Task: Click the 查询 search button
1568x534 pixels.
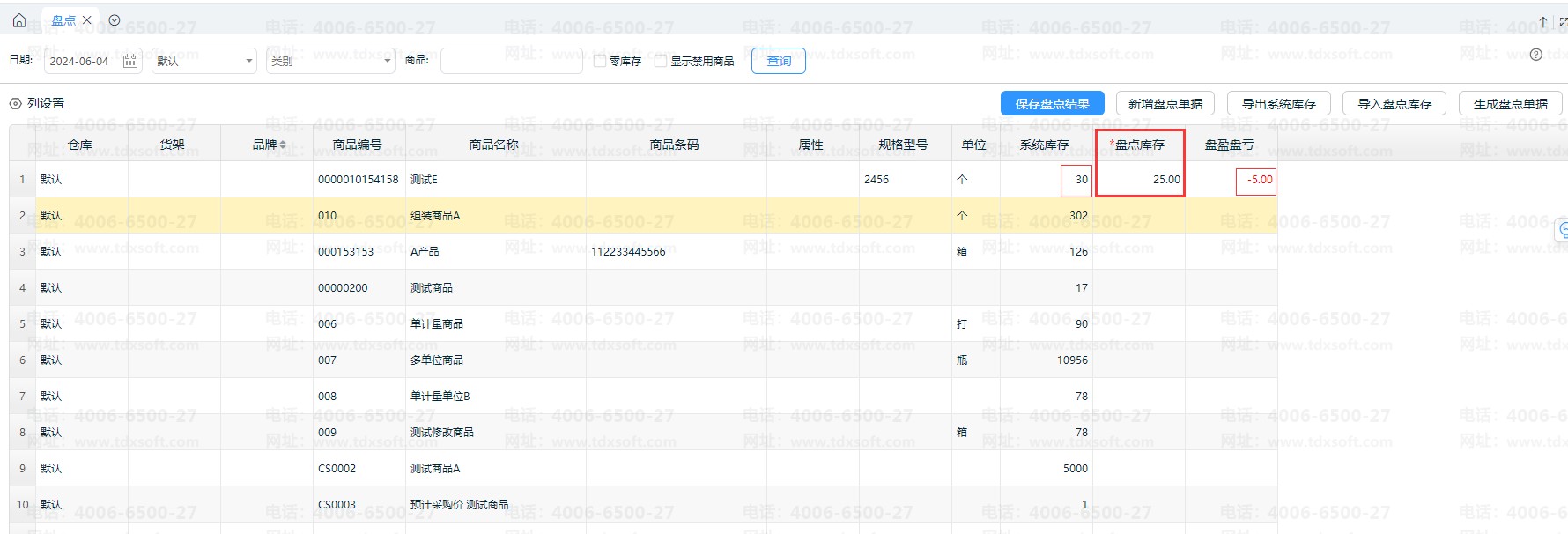Action: point(778,61)
